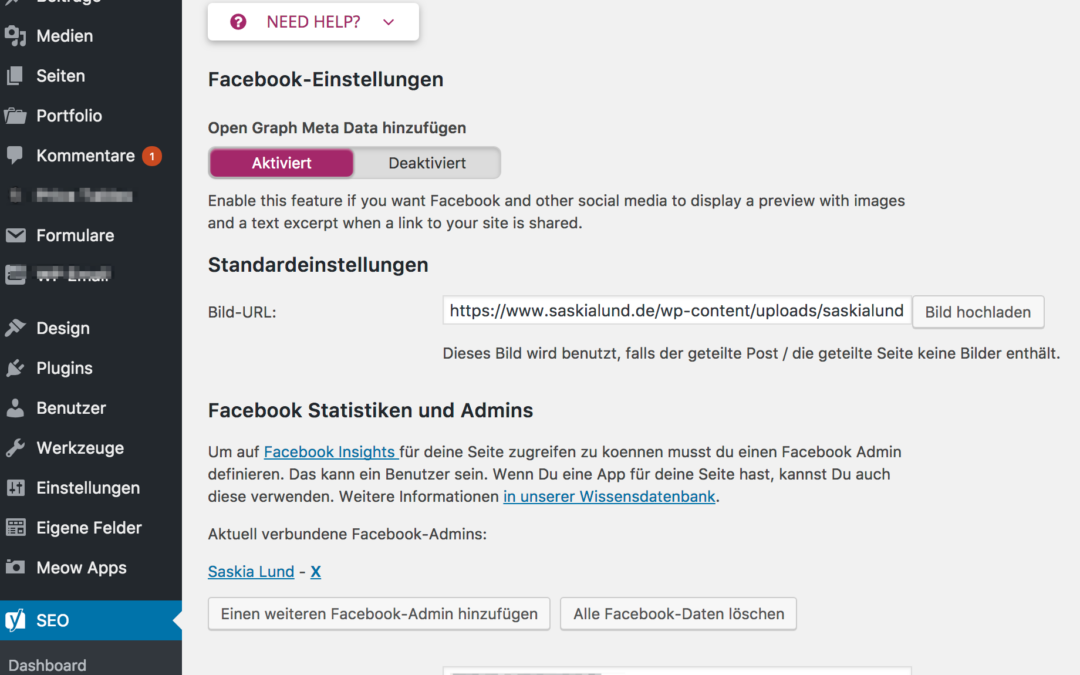Click the Portfolio folder icon

tap(15, 116)
